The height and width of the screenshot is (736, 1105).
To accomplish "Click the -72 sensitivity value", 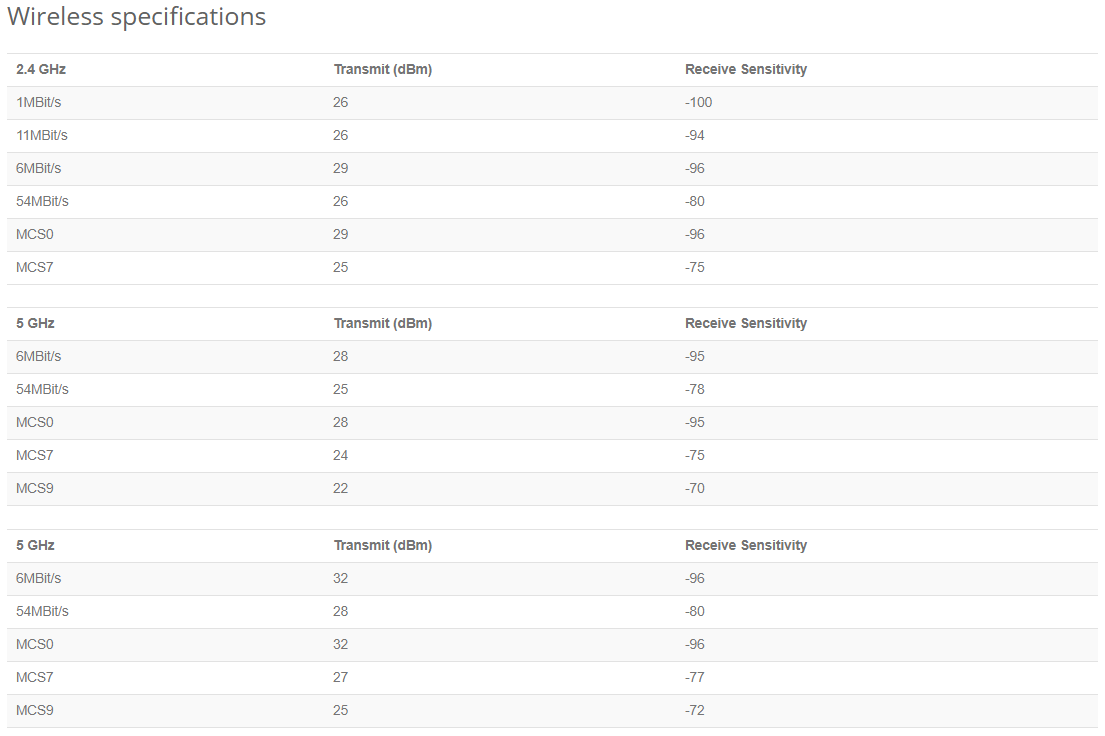I will [695, 710].
